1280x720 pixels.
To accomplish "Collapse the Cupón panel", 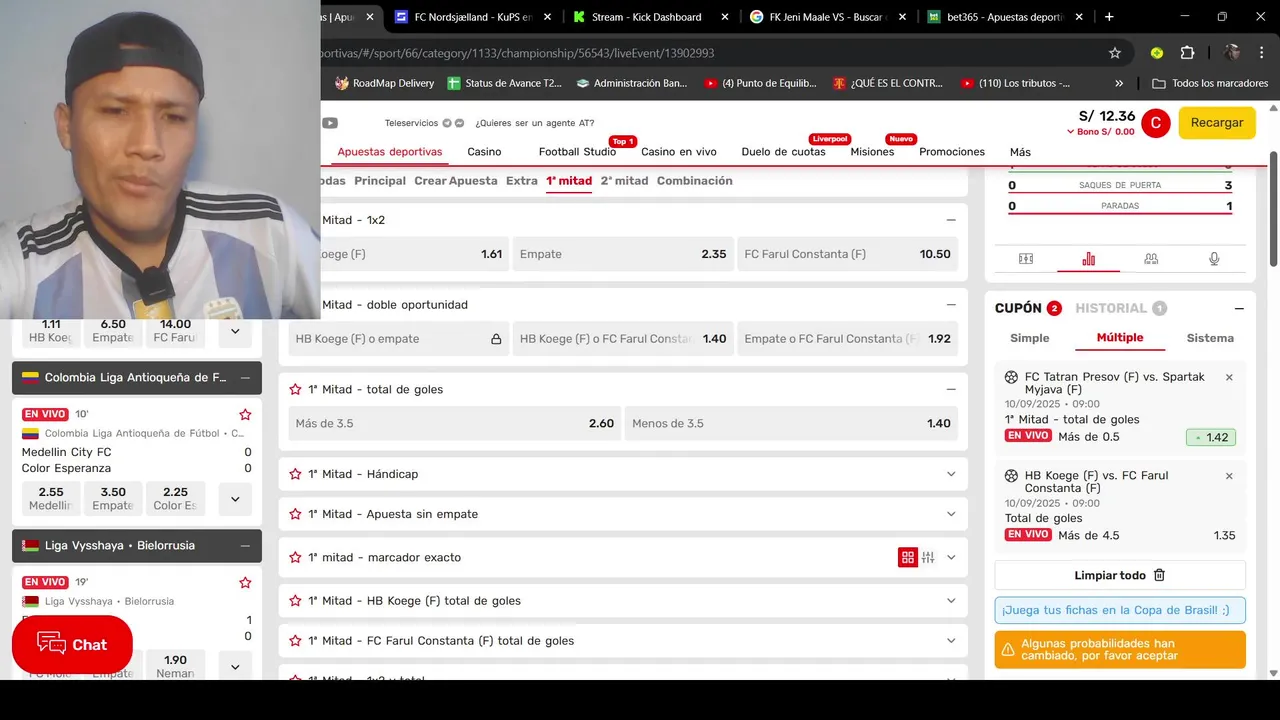I will [x=1239, y=309].
